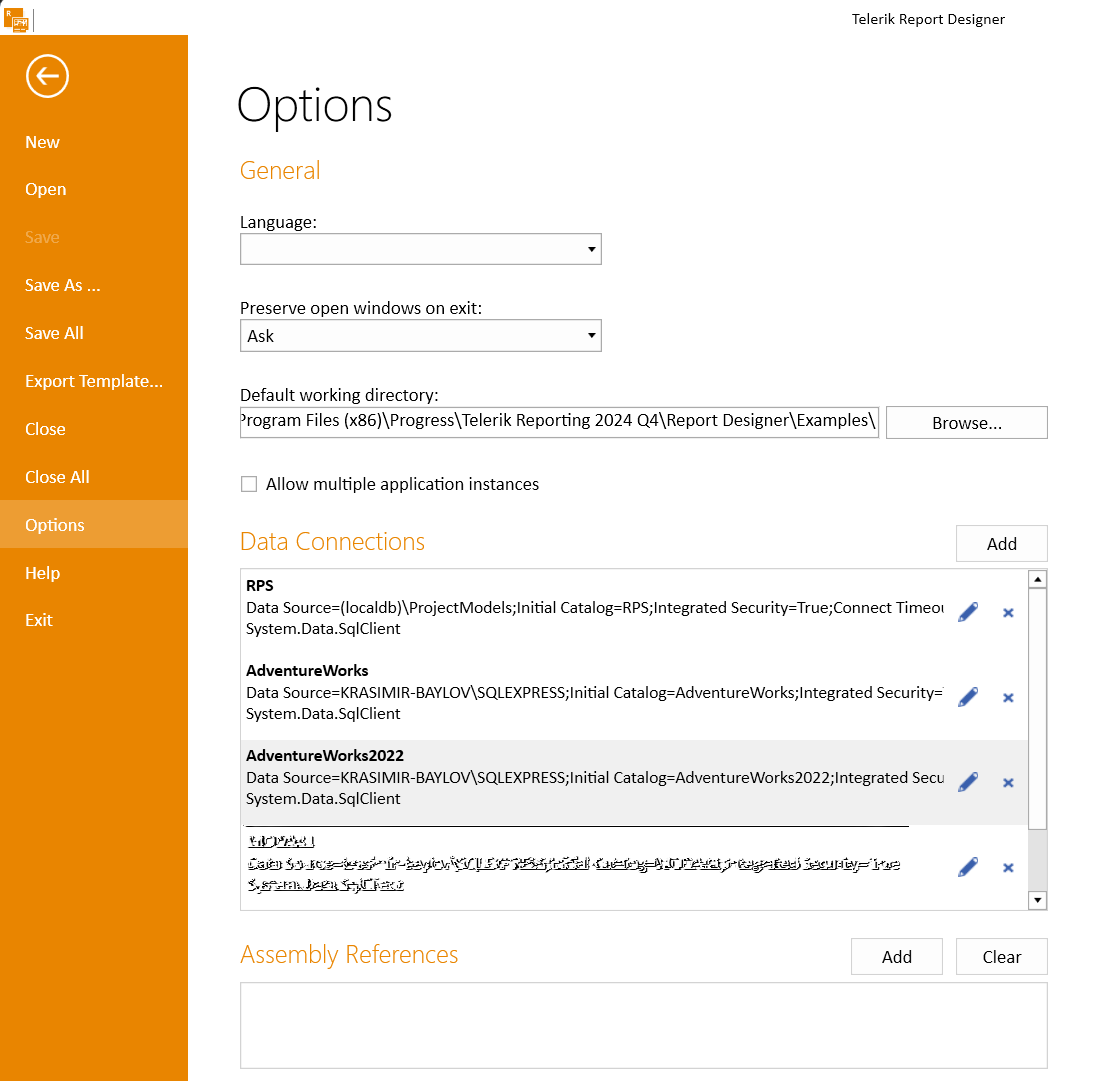
Task: Select Export Template from the sidebar
Action: click(93, 381)
